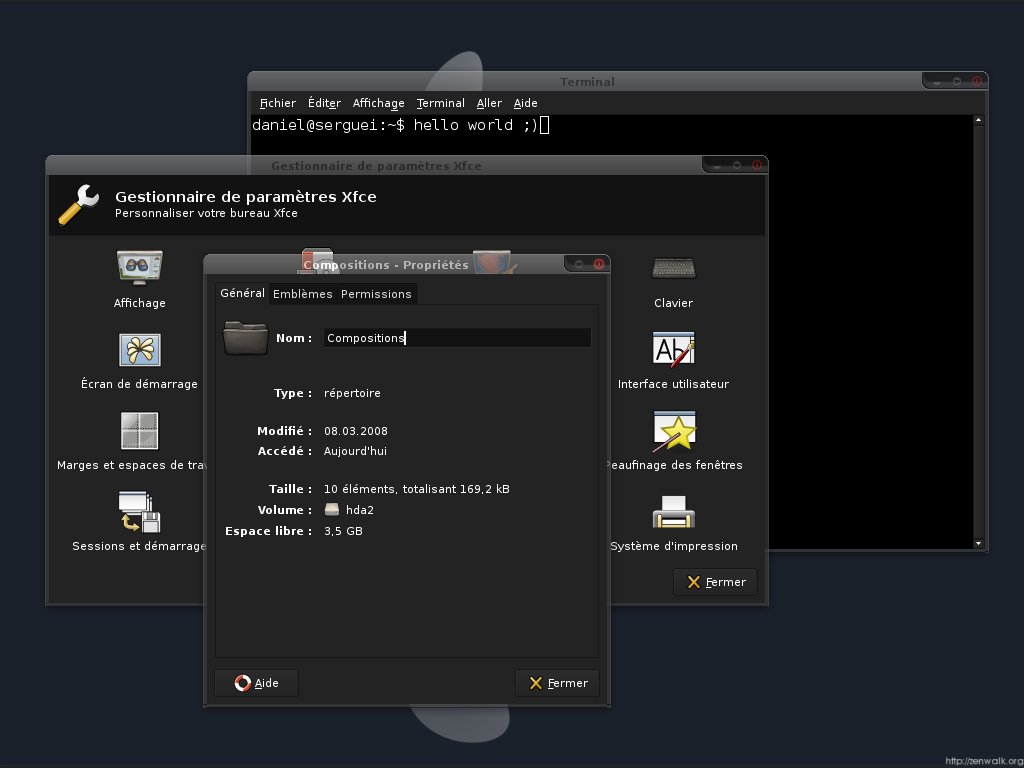
Task: Open Marges et espaces de travail icon
Action: coord(139,431)
